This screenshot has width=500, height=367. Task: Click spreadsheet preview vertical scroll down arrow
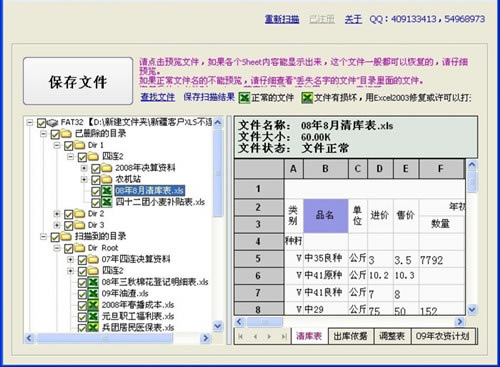472,310
